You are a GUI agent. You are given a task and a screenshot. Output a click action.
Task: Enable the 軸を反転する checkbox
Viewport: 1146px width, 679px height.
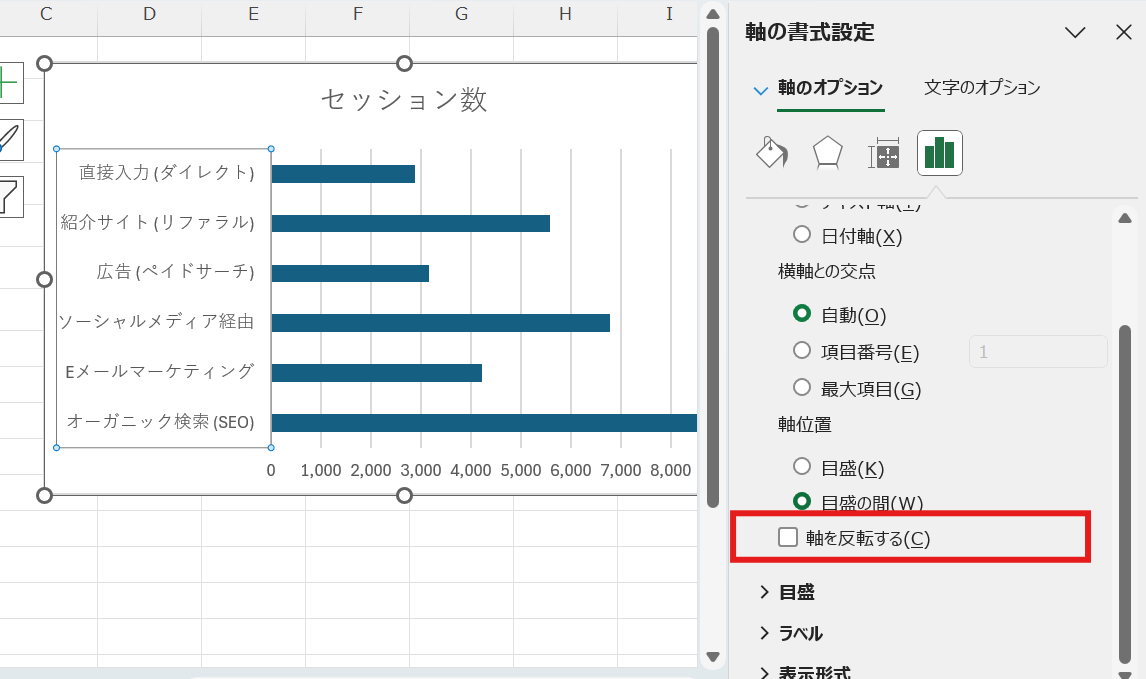[790, 537]
